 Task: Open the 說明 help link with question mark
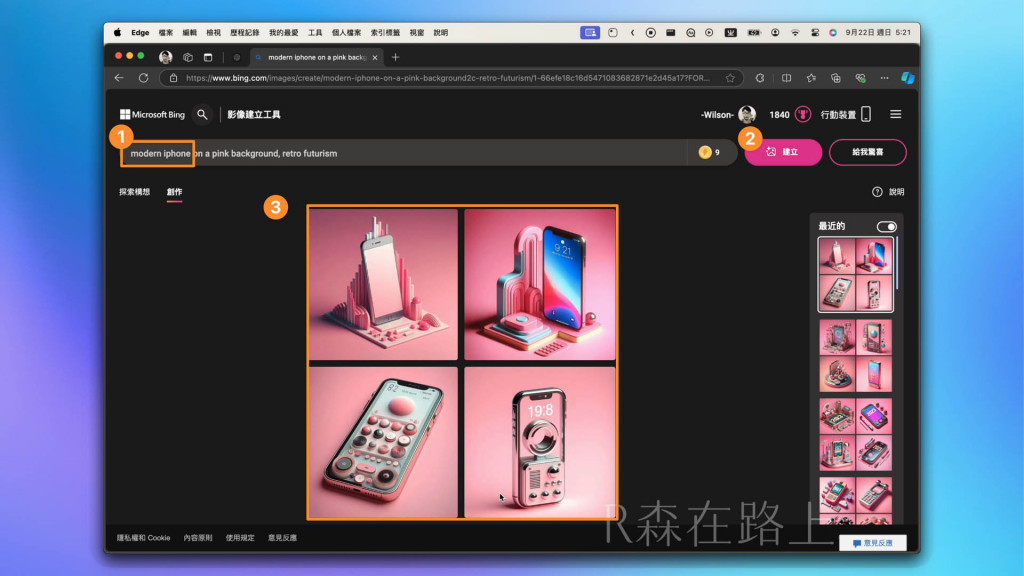click(x=888, y=192)
